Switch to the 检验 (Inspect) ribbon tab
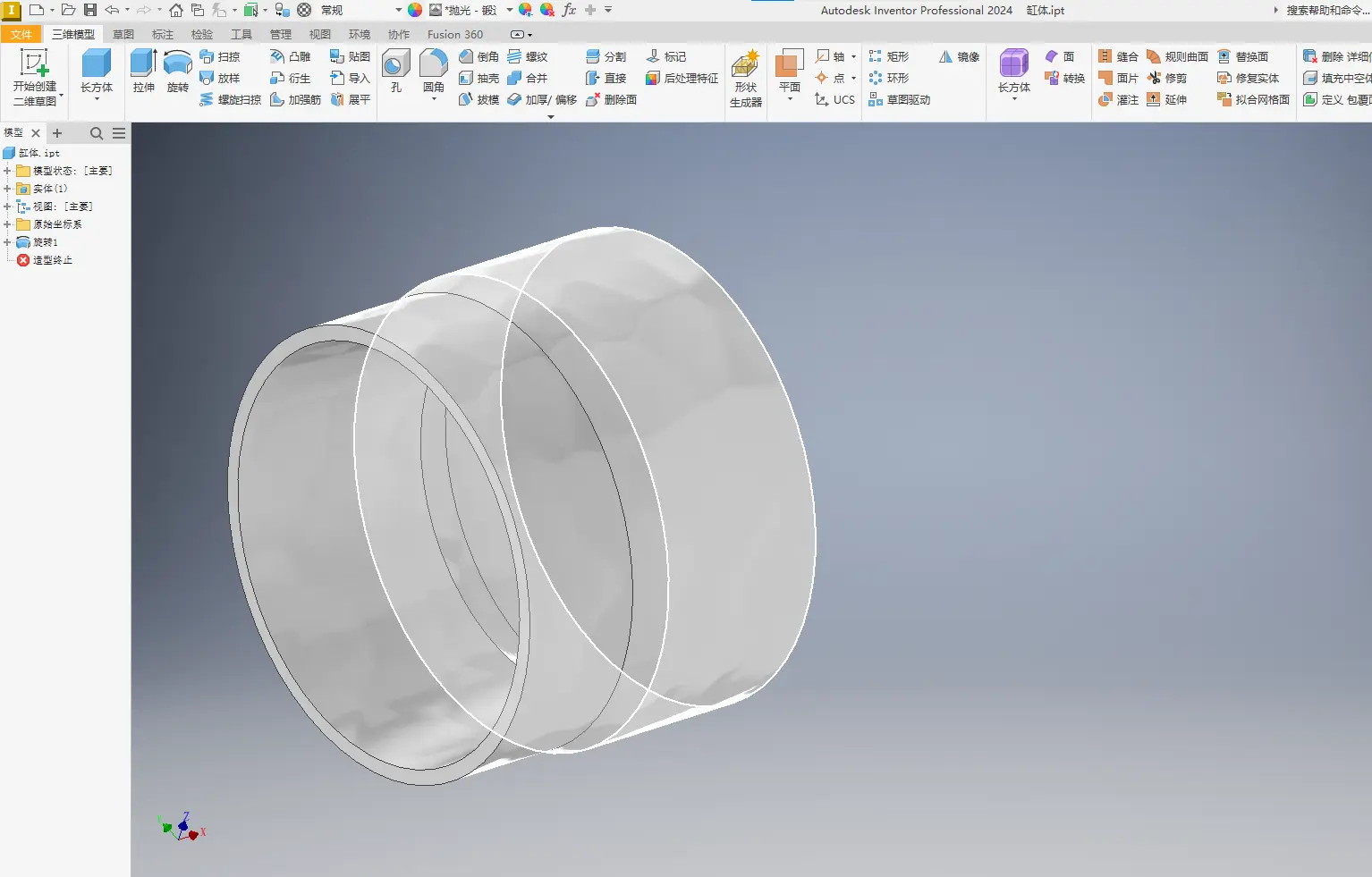Viewport: 1372px width, 877px height. point(202,34)
